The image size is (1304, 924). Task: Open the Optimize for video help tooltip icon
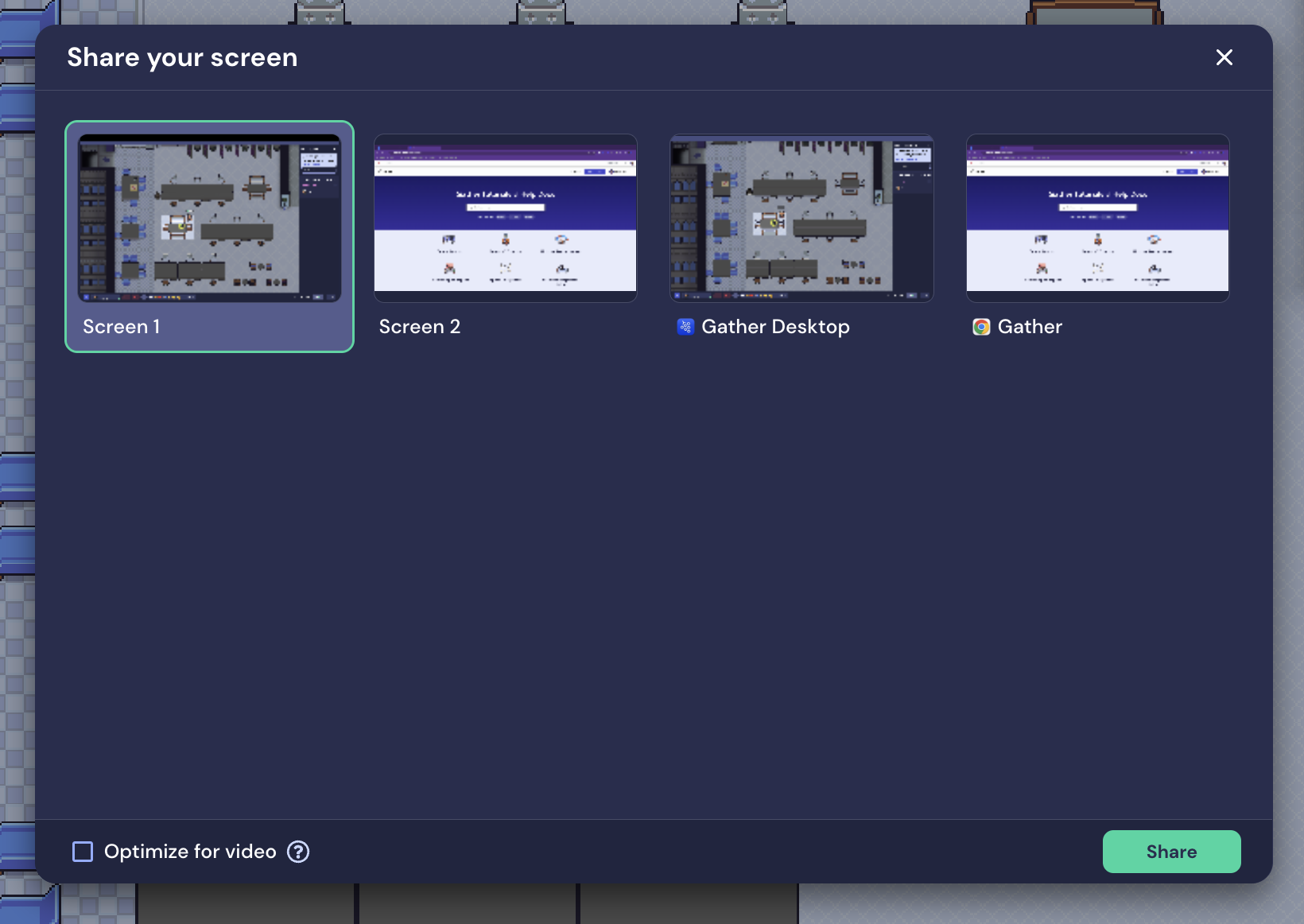298,852
